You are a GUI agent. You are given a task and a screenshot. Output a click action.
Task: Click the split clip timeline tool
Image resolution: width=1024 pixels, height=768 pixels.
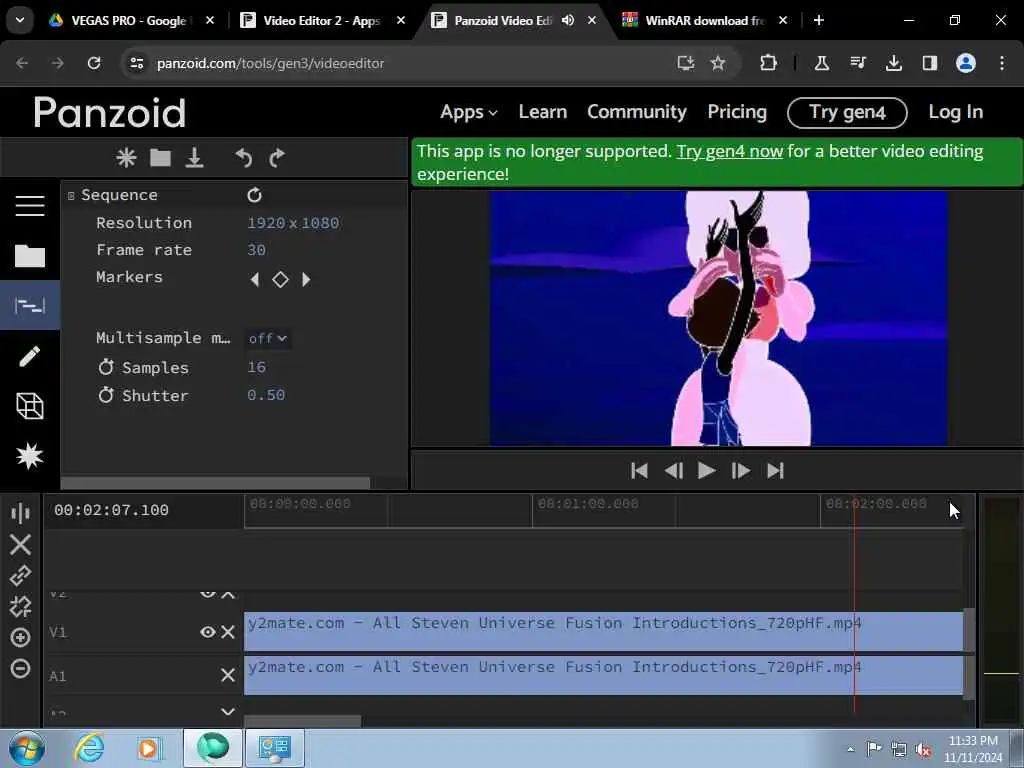click(20, 513)
